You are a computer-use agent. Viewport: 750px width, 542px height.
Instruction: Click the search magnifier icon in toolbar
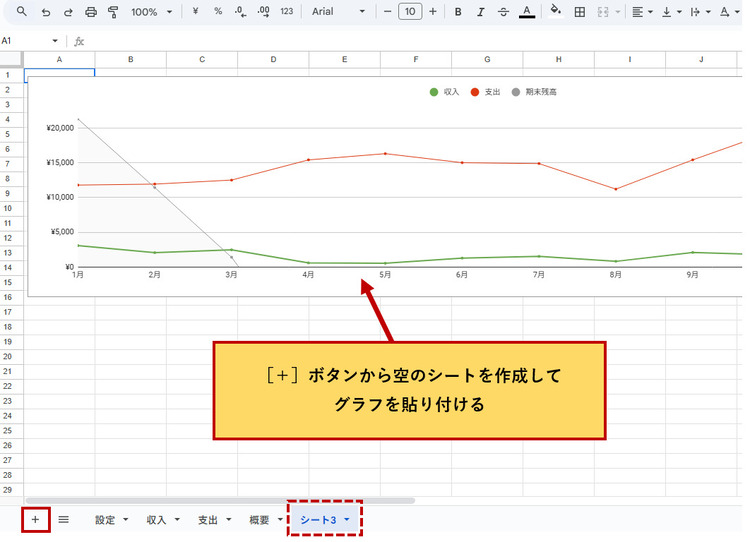(22, 11)
